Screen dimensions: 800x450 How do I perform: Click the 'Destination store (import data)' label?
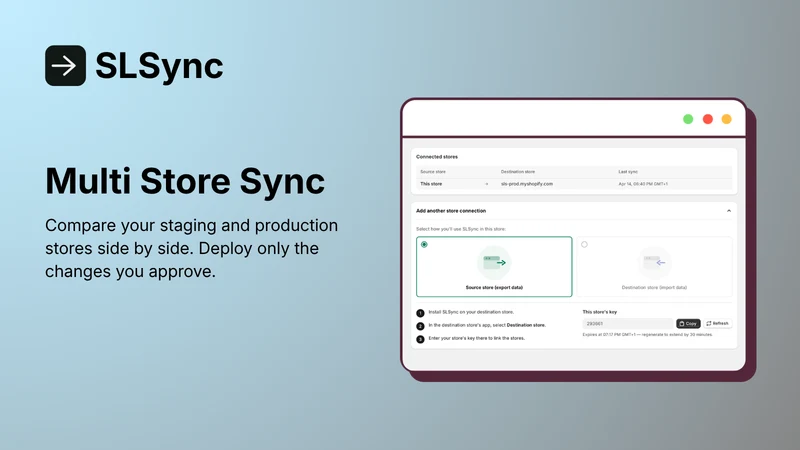[654, 287]
